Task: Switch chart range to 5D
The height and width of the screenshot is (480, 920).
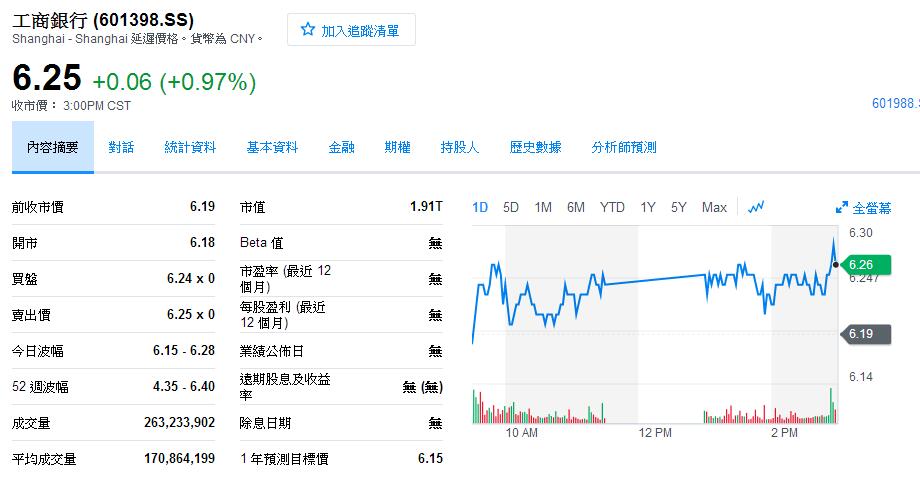Action: coord(511,207)
